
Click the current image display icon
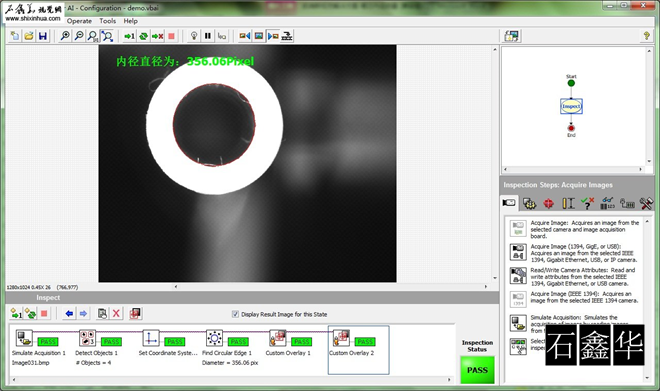[x=258, y=36]
